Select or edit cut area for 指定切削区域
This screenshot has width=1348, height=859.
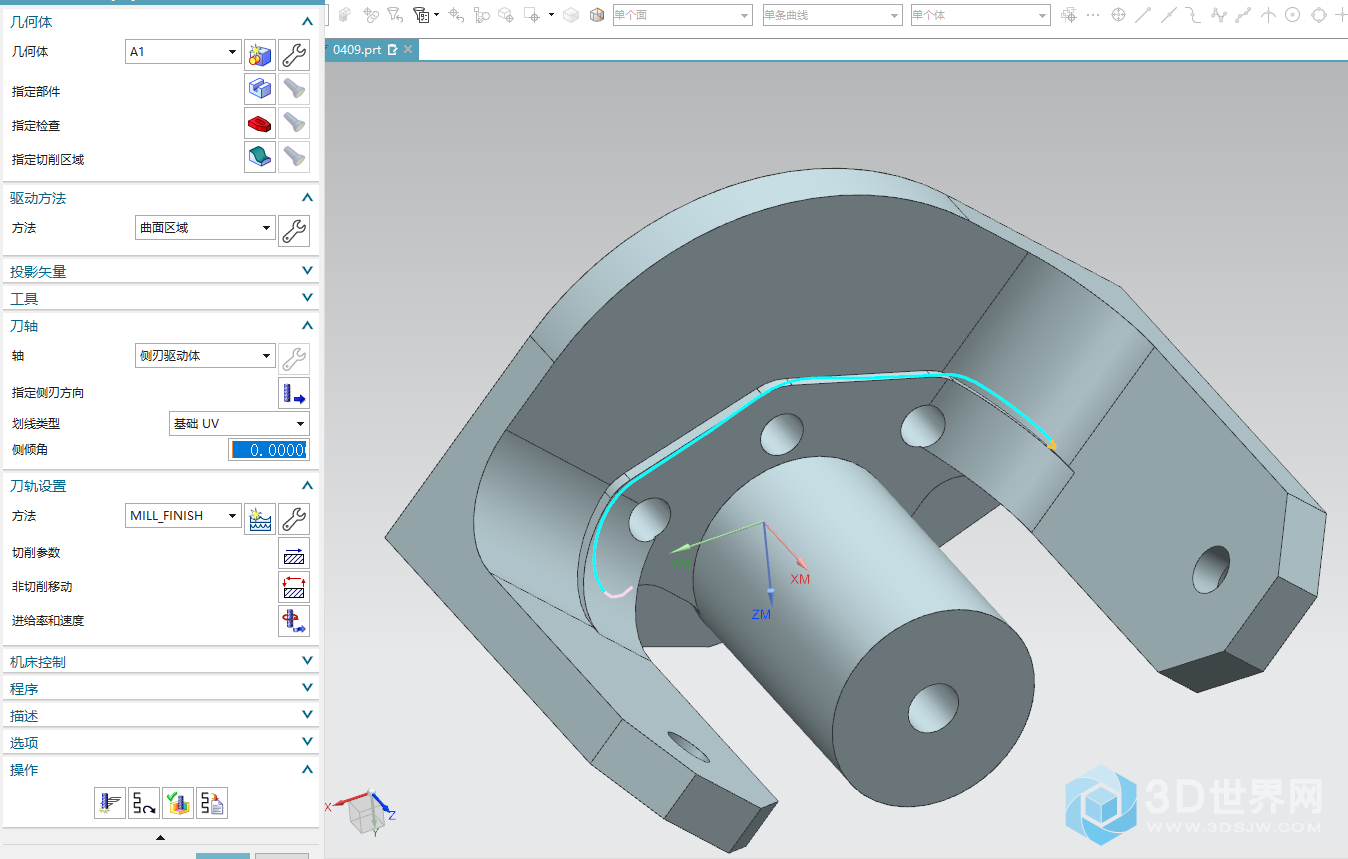[260, 157]
